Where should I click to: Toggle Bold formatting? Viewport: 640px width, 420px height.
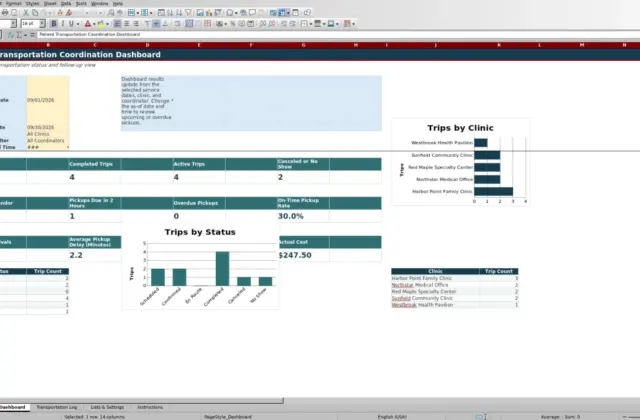pos(54,24)
